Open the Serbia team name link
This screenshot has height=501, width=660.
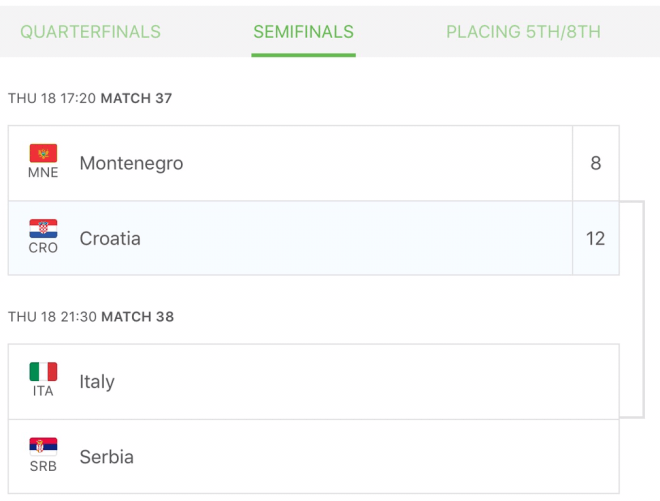coord(106,457)
